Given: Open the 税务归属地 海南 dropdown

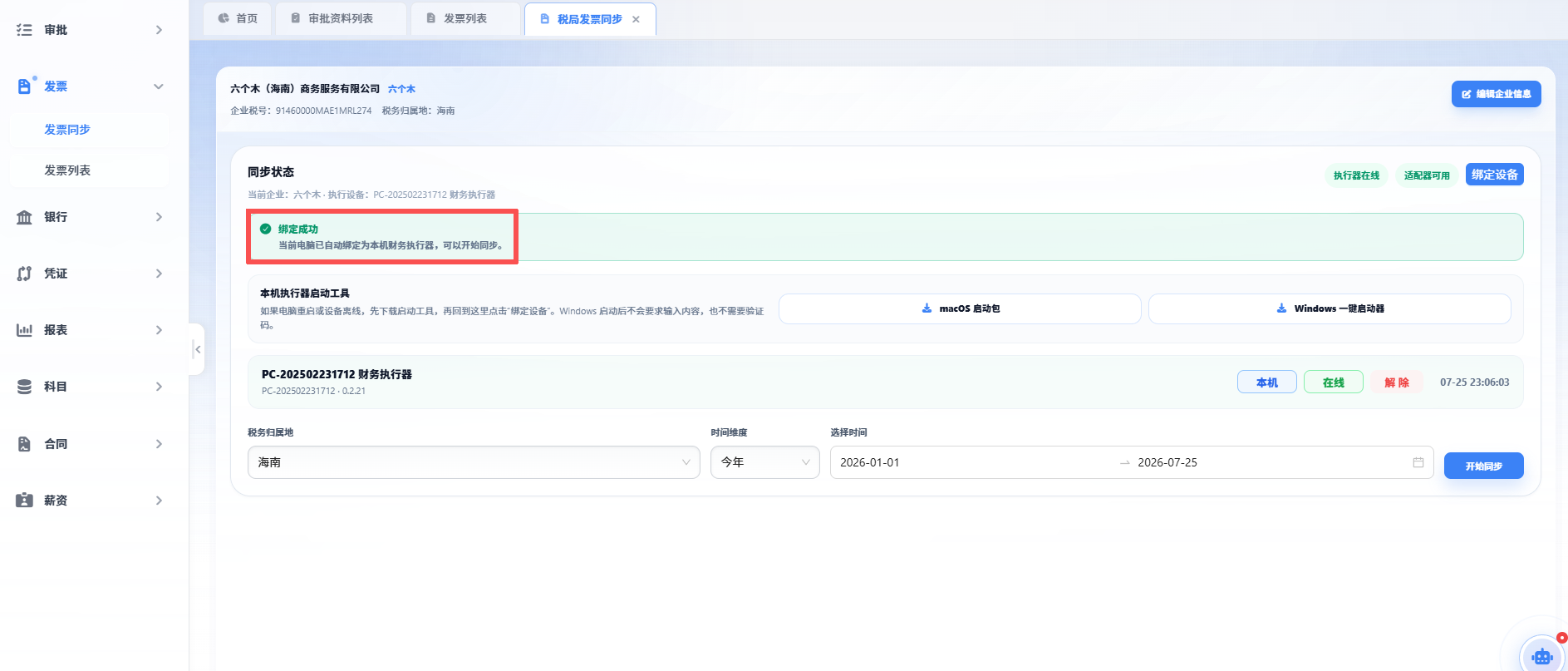Looking at the screenshot, I should pyautogui.click(x=474, y=462).
